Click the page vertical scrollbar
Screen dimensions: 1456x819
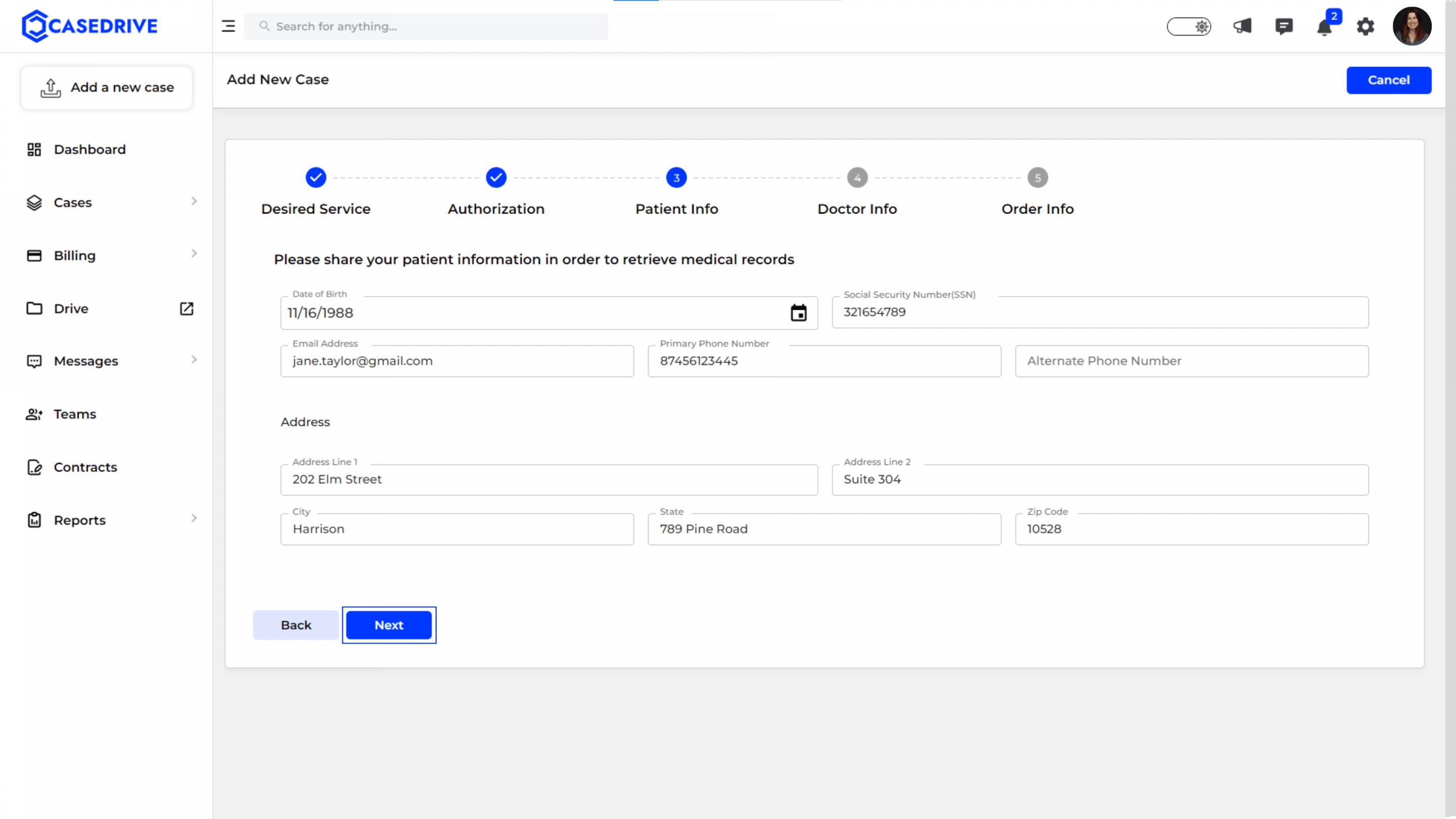coord(1450,409)
